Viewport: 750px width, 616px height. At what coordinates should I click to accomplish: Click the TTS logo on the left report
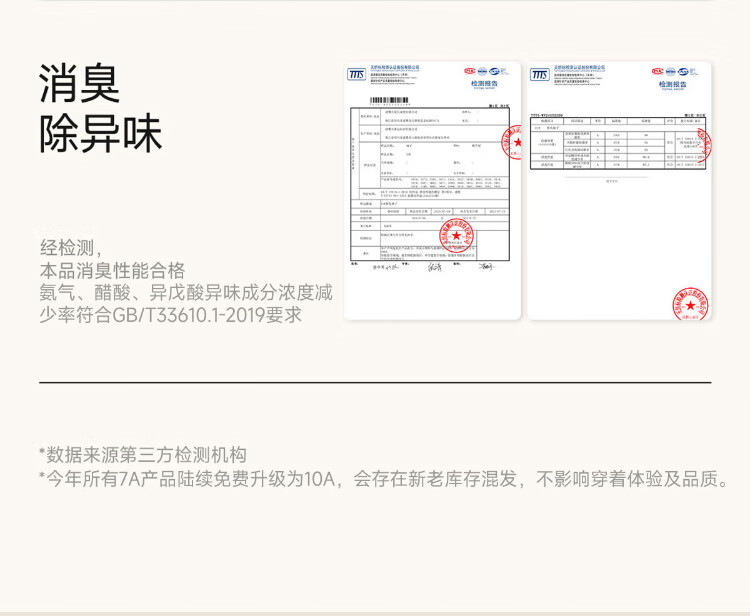[x=357, y=74]
